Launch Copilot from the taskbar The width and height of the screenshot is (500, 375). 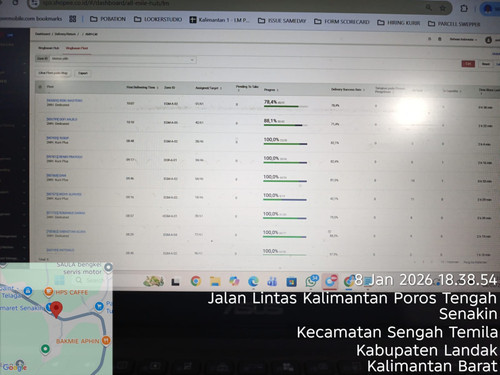click(234, 282)
